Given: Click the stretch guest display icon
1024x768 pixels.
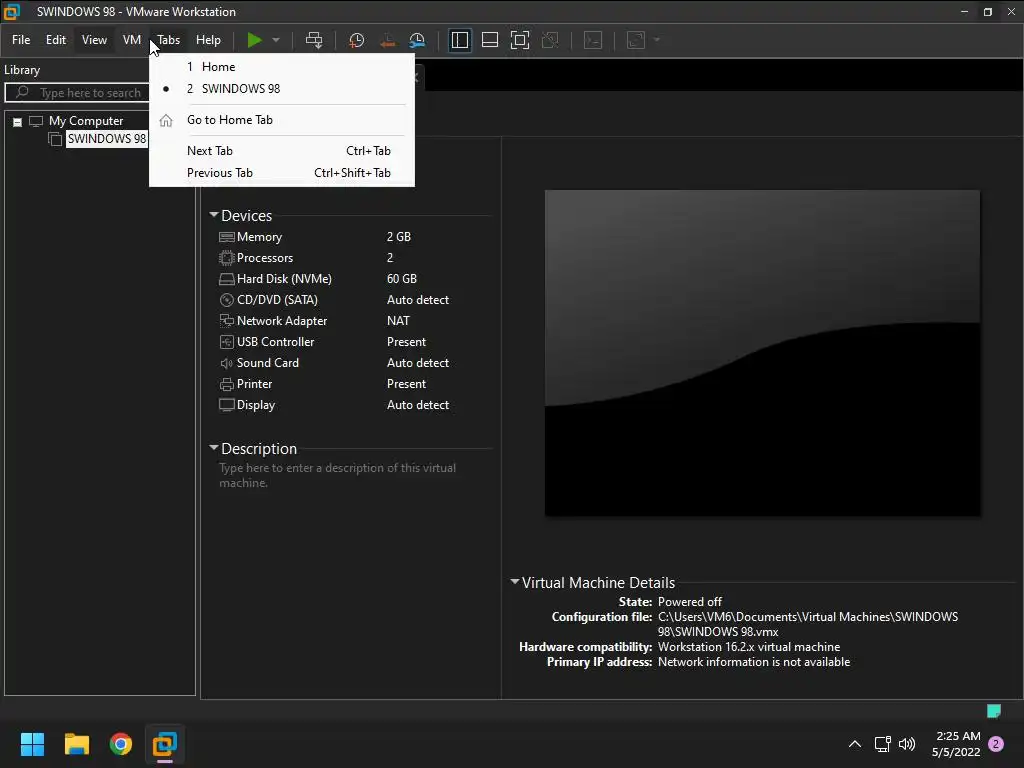Looking at the screenshot, I should pyautogui.click(x=636, y=40).
